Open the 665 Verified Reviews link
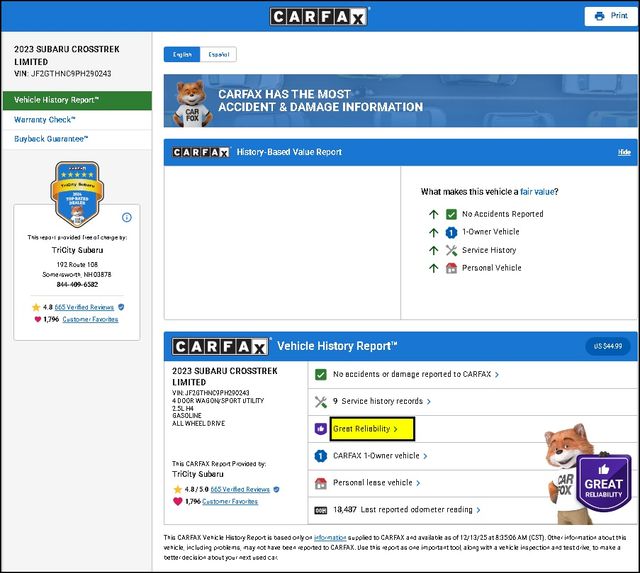The height and width of the screenshot is (573, 640). [86, 307]
